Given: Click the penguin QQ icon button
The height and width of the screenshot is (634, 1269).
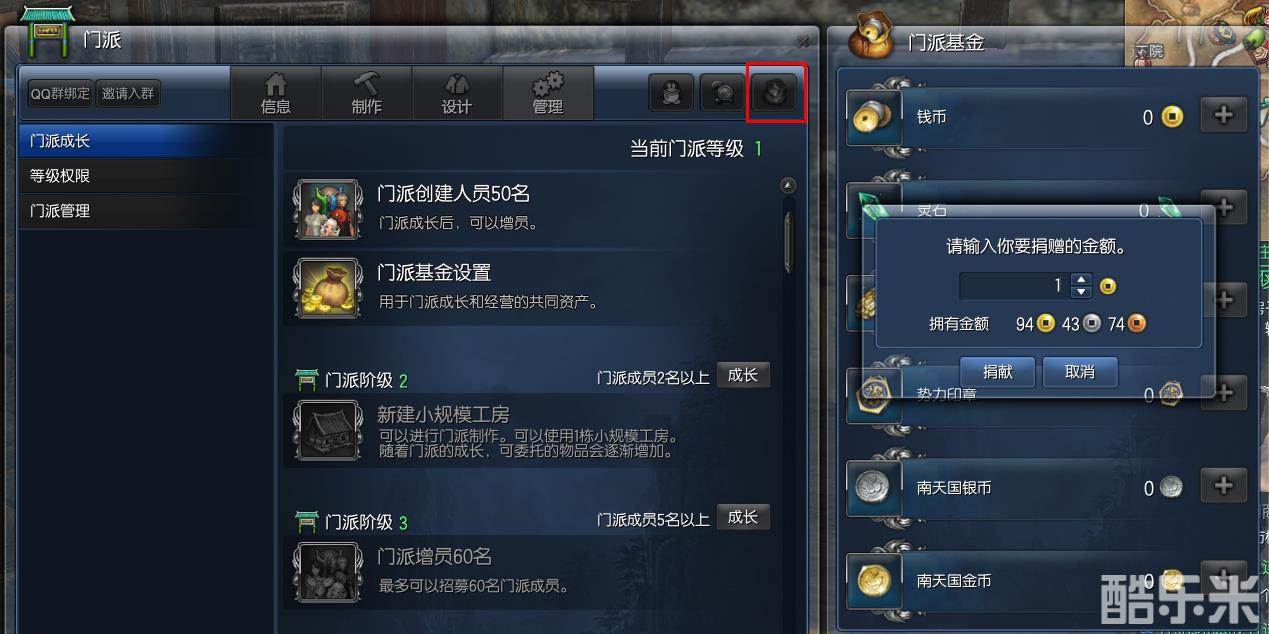Looking at the screenshot, I should pos(672,93).
